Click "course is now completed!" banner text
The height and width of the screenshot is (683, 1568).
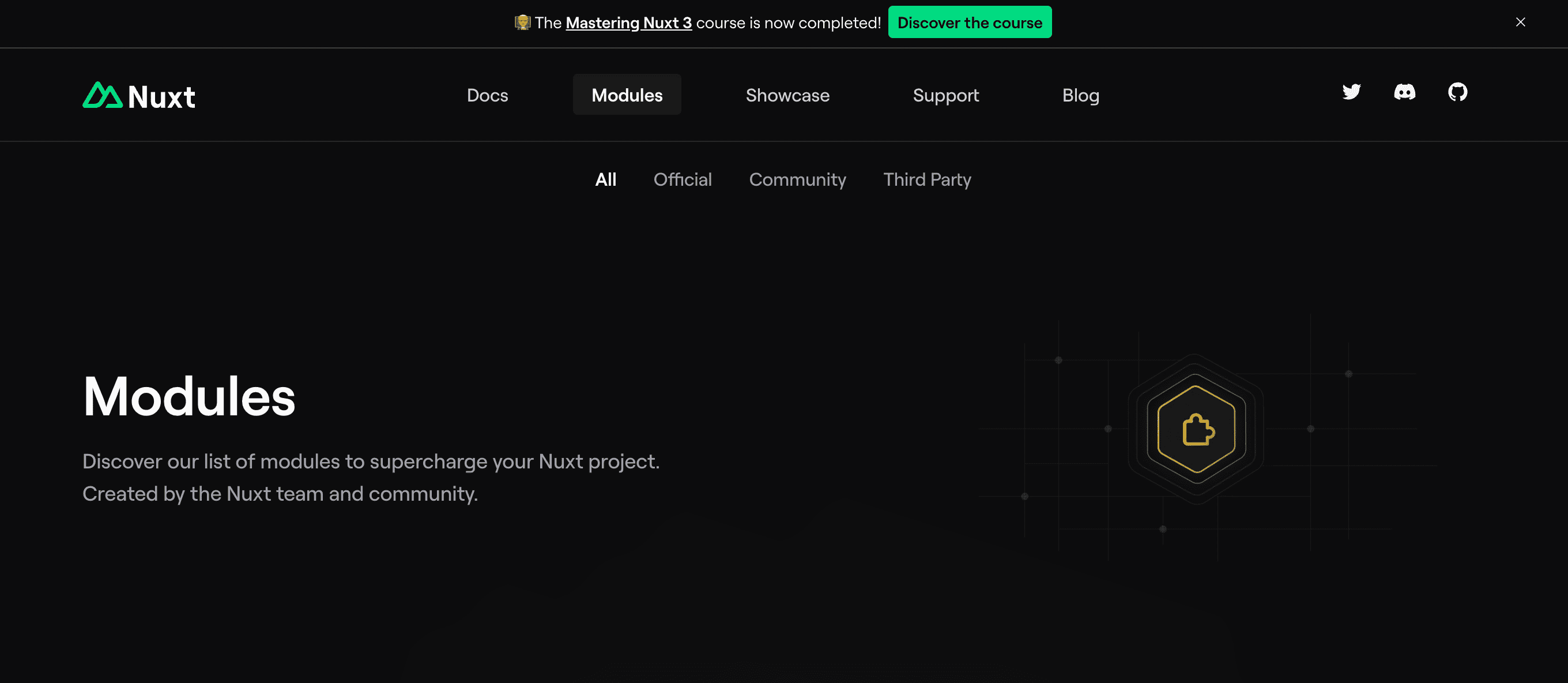[x=788, y=22]
